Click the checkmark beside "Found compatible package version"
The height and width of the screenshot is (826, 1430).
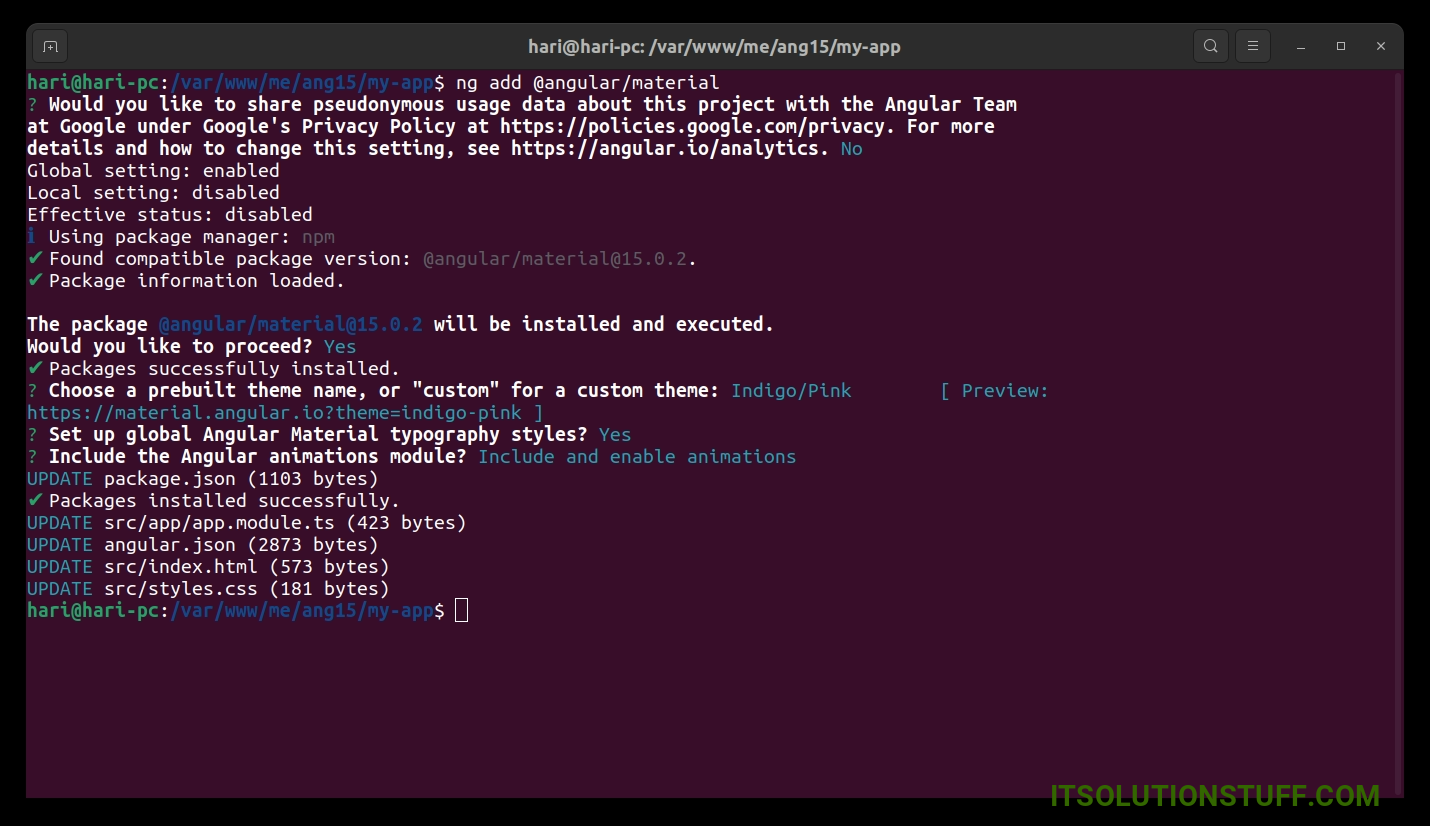[x=36, y=259]
